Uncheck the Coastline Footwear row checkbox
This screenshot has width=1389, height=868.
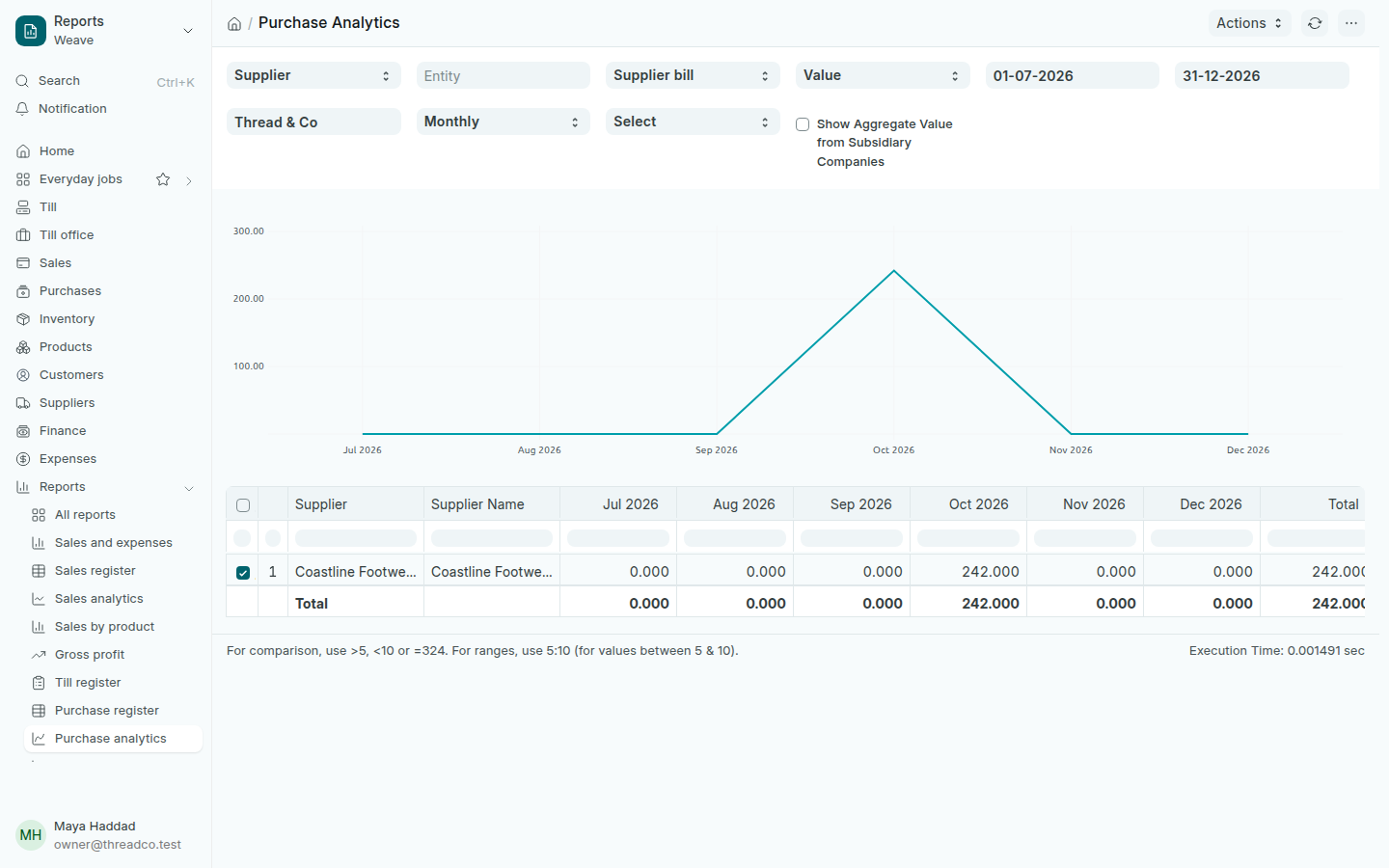(243, 573)
